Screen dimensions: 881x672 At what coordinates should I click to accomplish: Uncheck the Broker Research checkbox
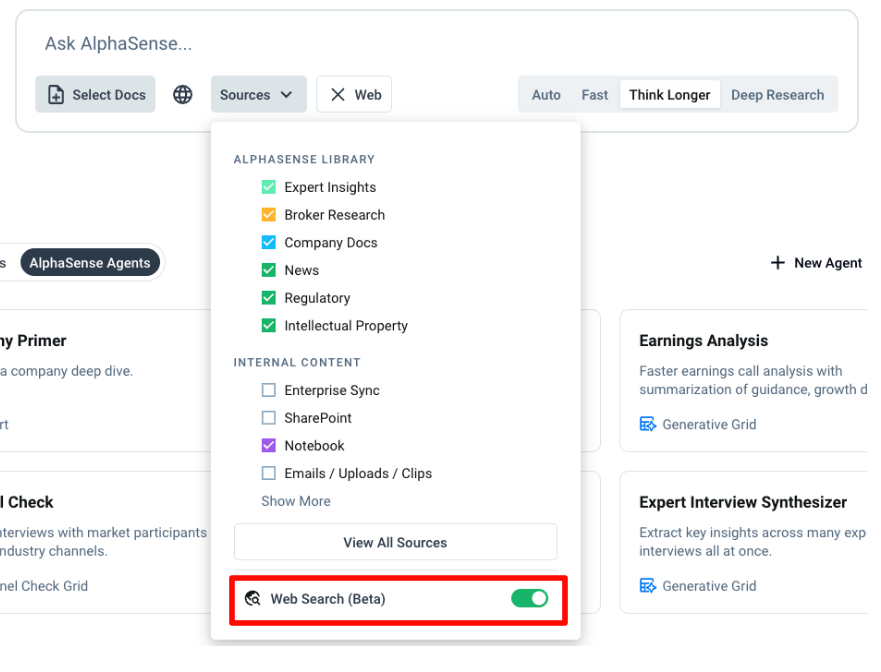[x=268, y=215]
